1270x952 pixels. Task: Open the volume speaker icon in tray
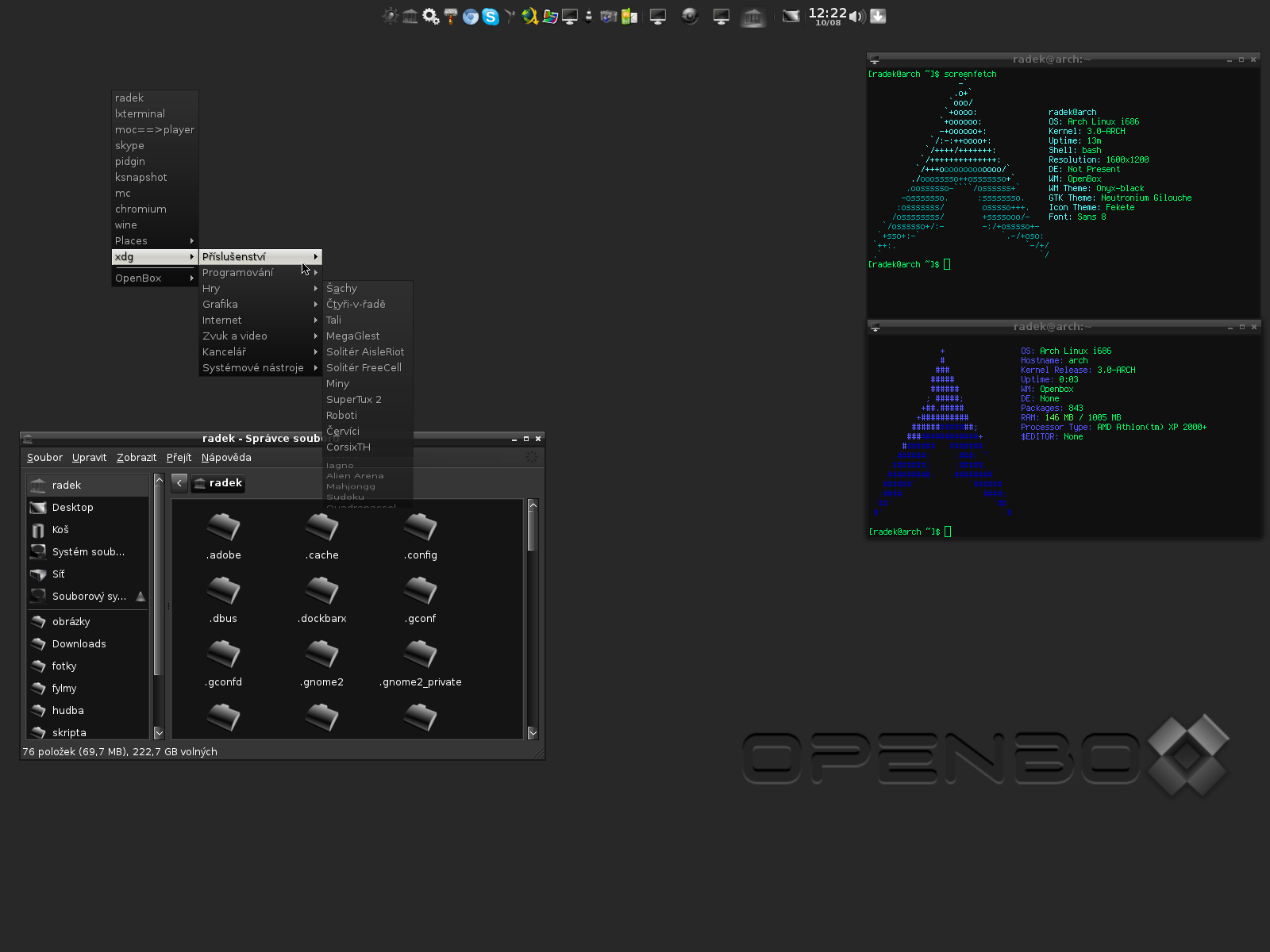click(x=857, y=16)
